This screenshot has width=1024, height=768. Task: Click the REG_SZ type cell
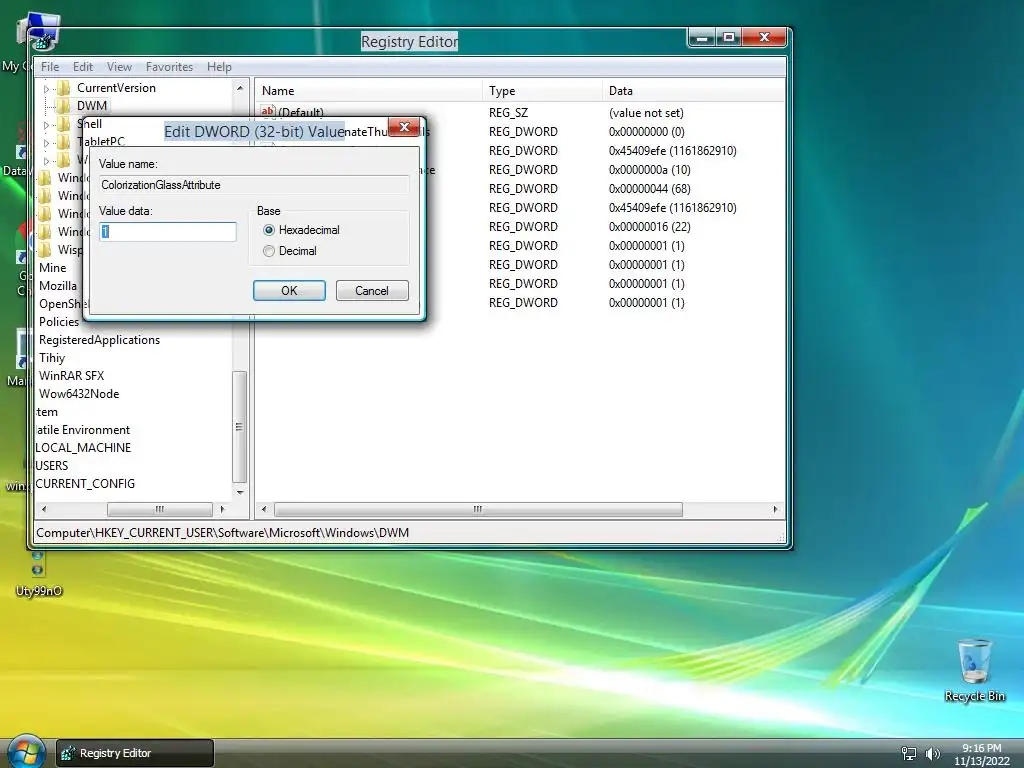[508, 113]
